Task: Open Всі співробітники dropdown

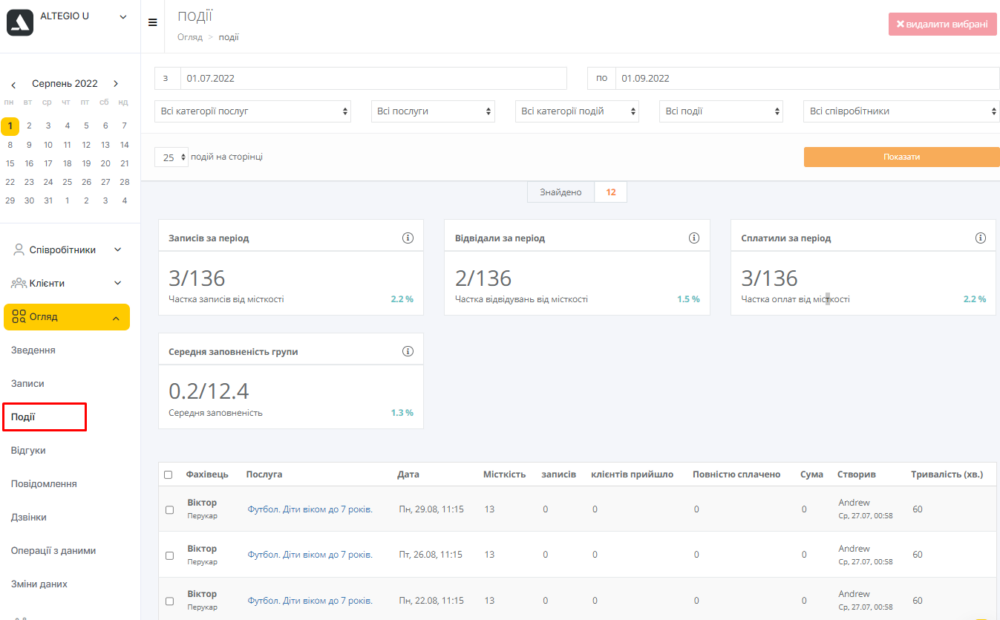Action: coord(901,111)
